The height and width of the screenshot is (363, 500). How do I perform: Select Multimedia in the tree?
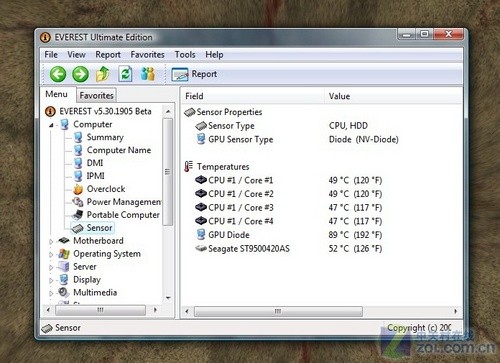tap(95, 293)
